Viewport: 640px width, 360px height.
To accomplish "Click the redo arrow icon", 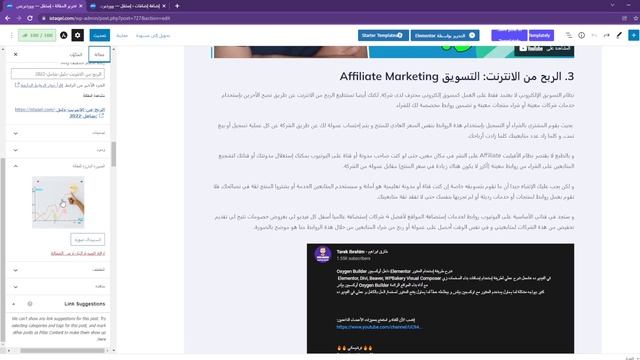I will (607, 36).
